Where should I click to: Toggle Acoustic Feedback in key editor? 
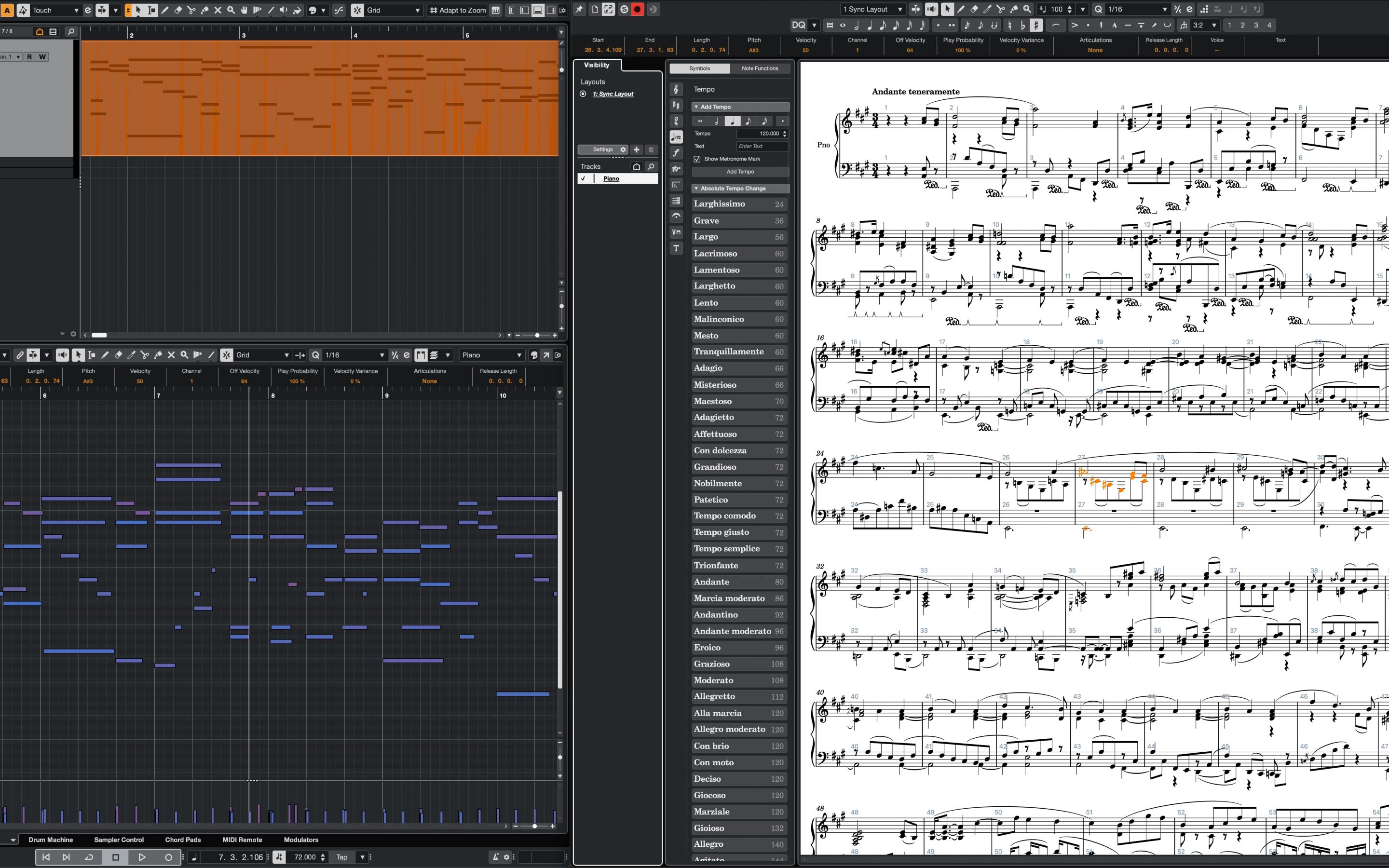[63, 355]
